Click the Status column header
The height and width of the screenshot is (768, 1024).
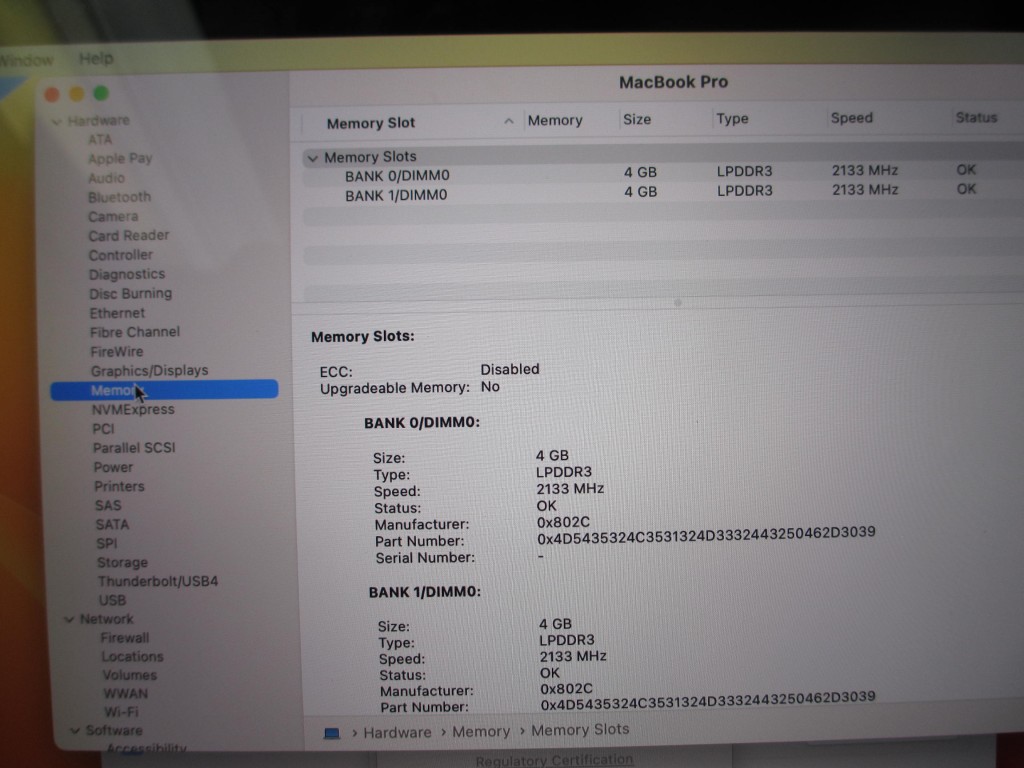976,118
